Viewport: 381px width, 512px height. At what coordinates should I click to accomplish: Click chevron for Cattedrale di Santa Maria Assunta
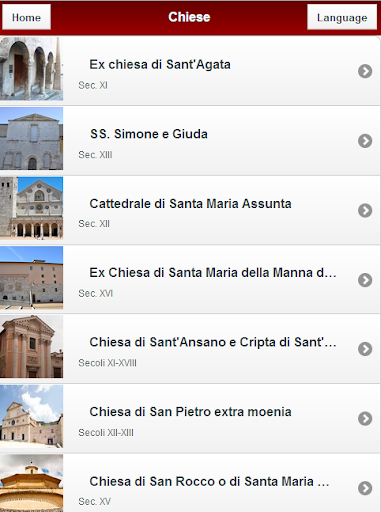click(x=365, y=210)
